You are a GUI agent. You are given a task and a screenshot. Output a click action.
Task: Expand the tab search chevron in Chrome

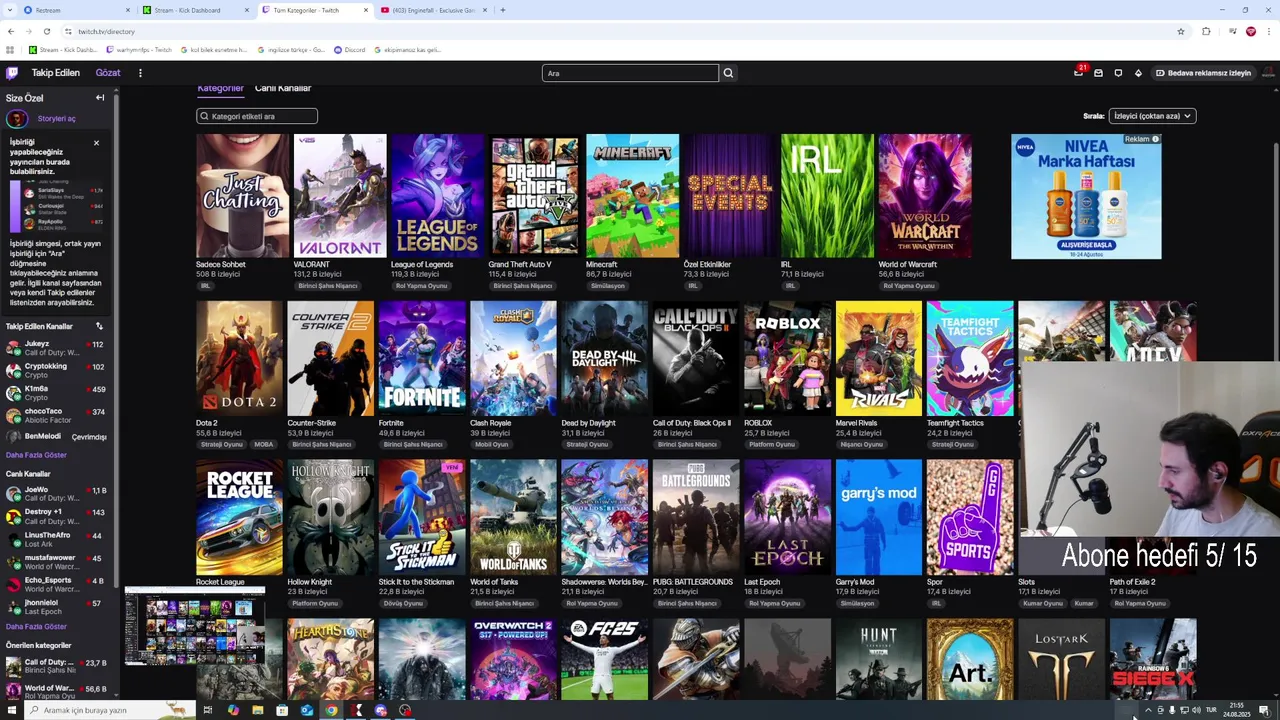11,10
